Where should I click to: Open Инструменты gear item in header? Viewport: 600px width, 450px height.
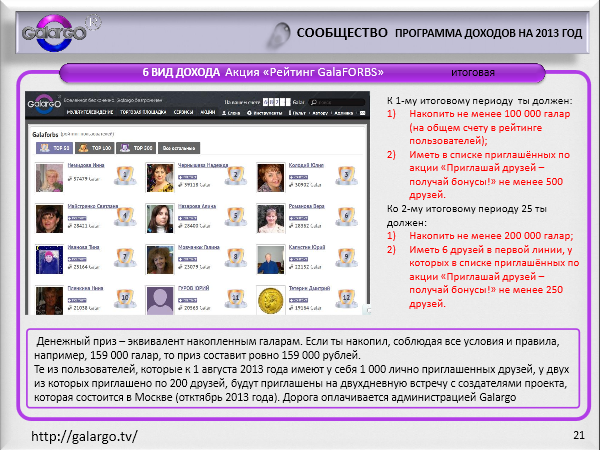pyautogui.click(x=264, y=113)
